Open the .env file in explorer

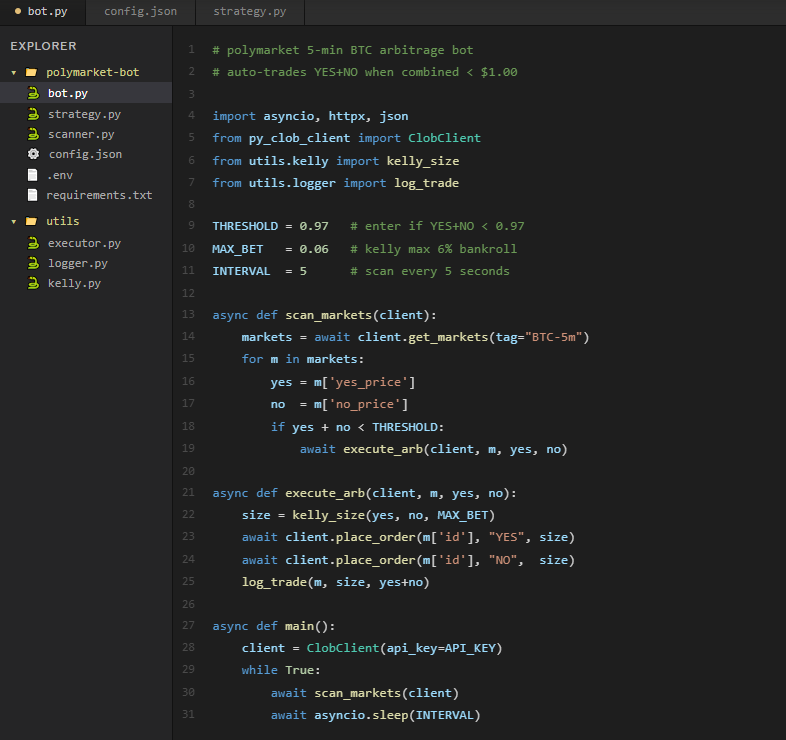coord(60,175)
